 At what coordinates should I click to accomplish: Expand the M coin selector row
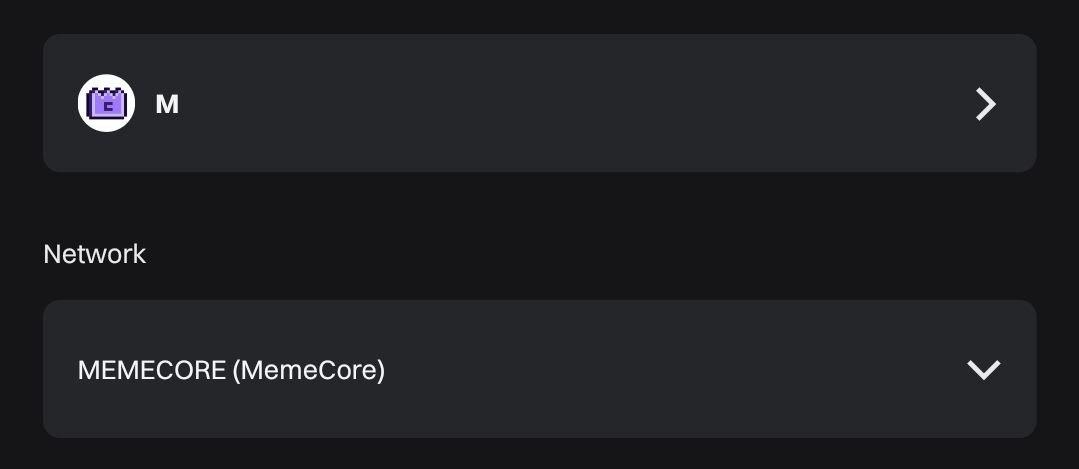(540, 103)
